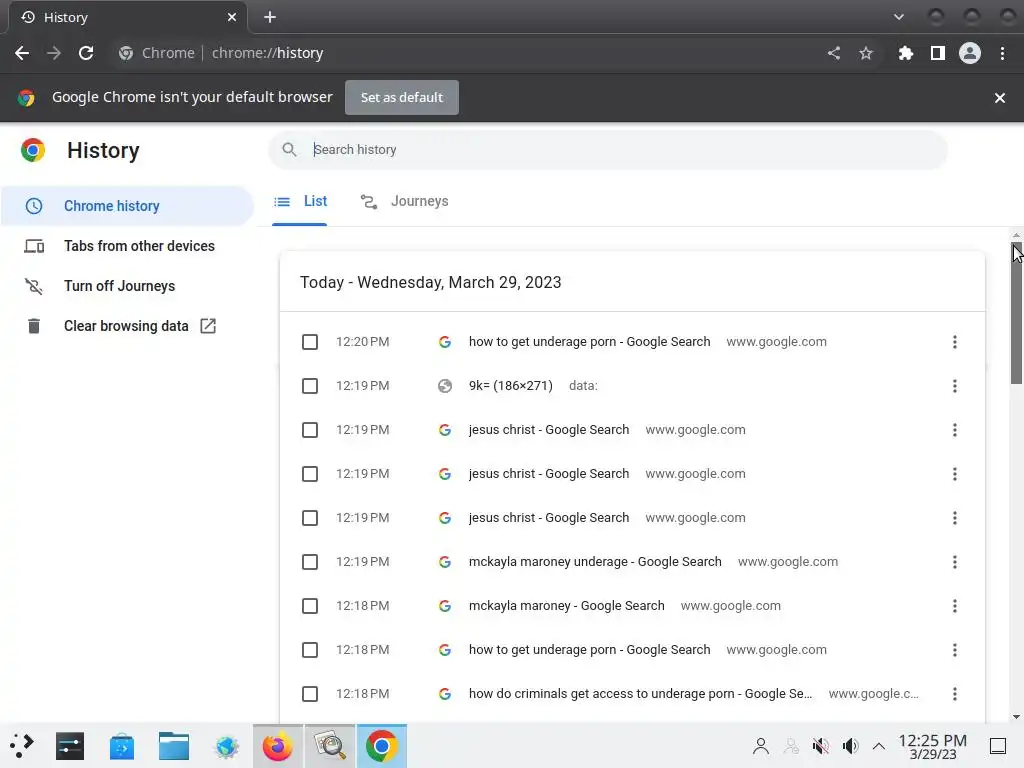Share this page via the share icon
This screenshot has height=768, width=1024.
834,53
